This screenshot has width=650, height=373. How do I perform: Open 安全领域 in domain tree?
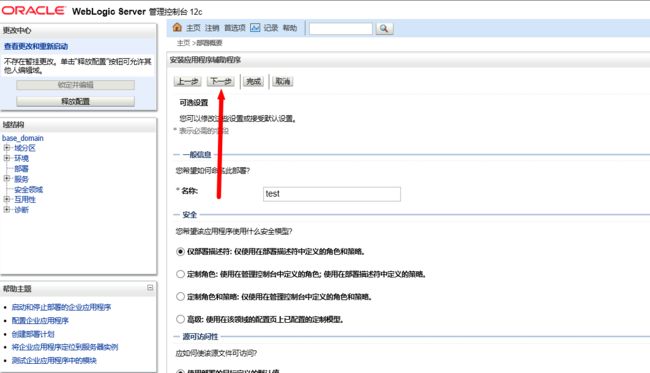pos(29,189)
